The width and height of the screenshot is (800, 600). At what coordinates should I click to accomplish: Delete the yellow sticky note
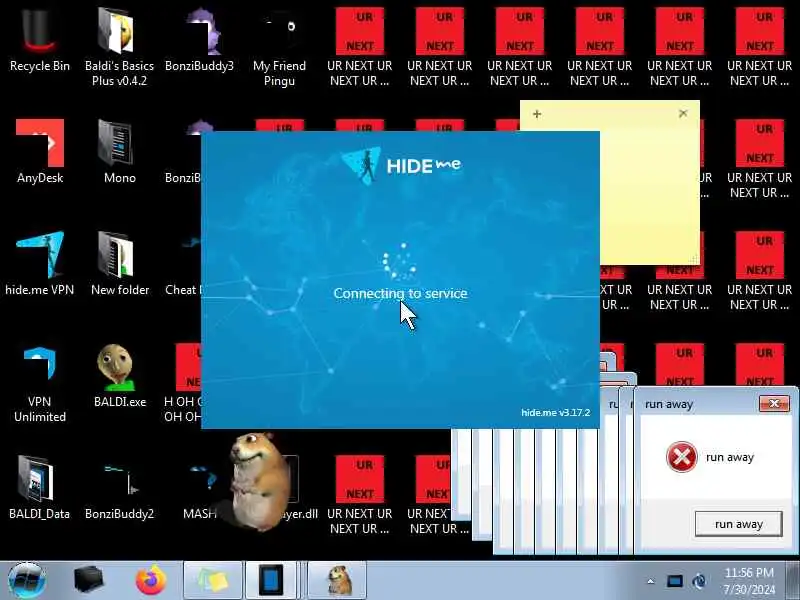(x=683, y=113)
